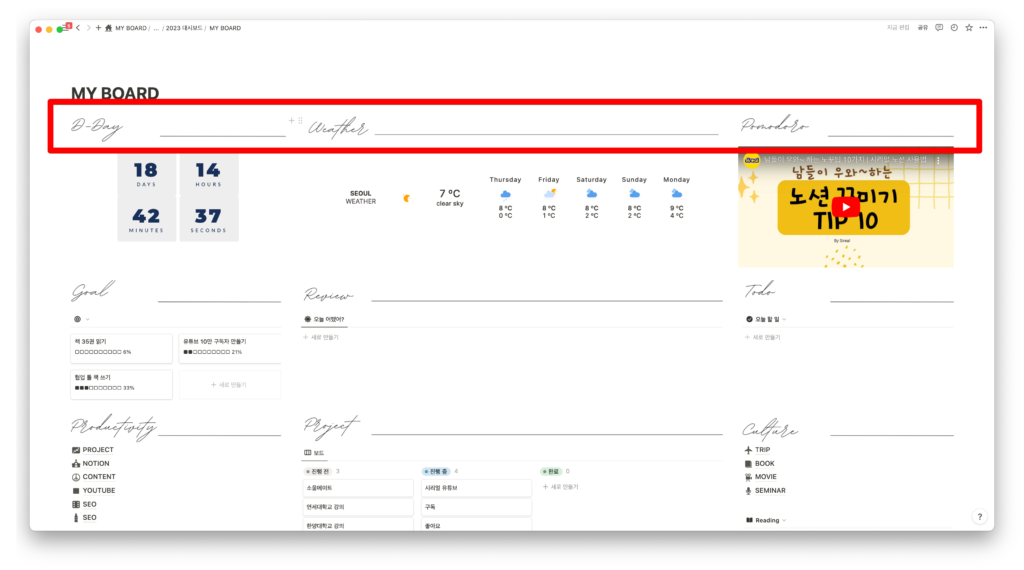Click the plus icon to add a new page

[98, 28]
